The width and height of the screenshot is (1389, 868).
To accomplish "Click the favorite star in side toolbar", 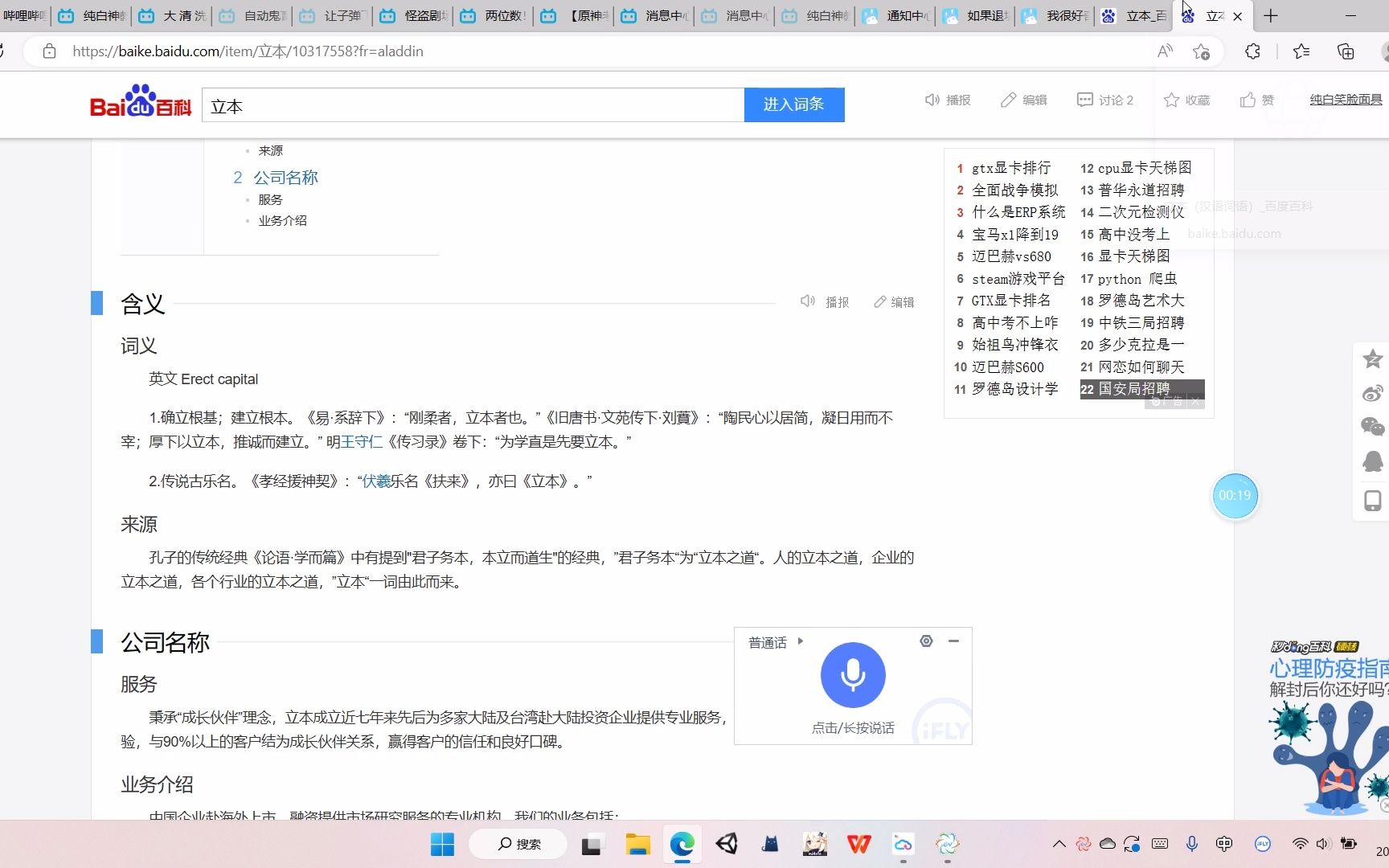I will [1373, 358].
